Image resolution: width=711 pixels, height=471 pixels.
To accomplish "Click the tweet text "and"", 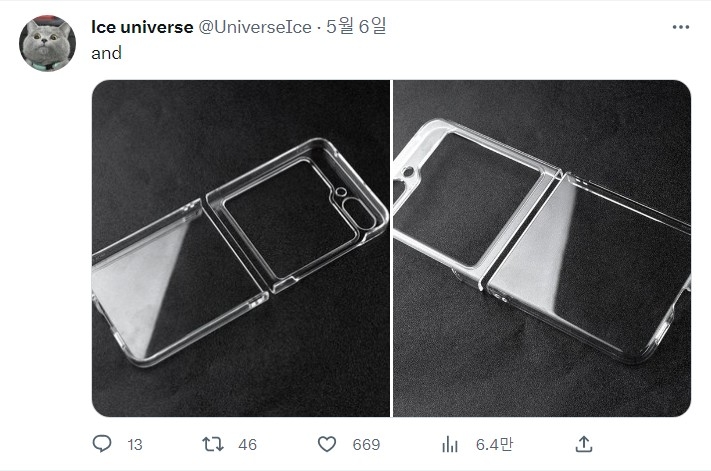I will [x=107, y=53].
